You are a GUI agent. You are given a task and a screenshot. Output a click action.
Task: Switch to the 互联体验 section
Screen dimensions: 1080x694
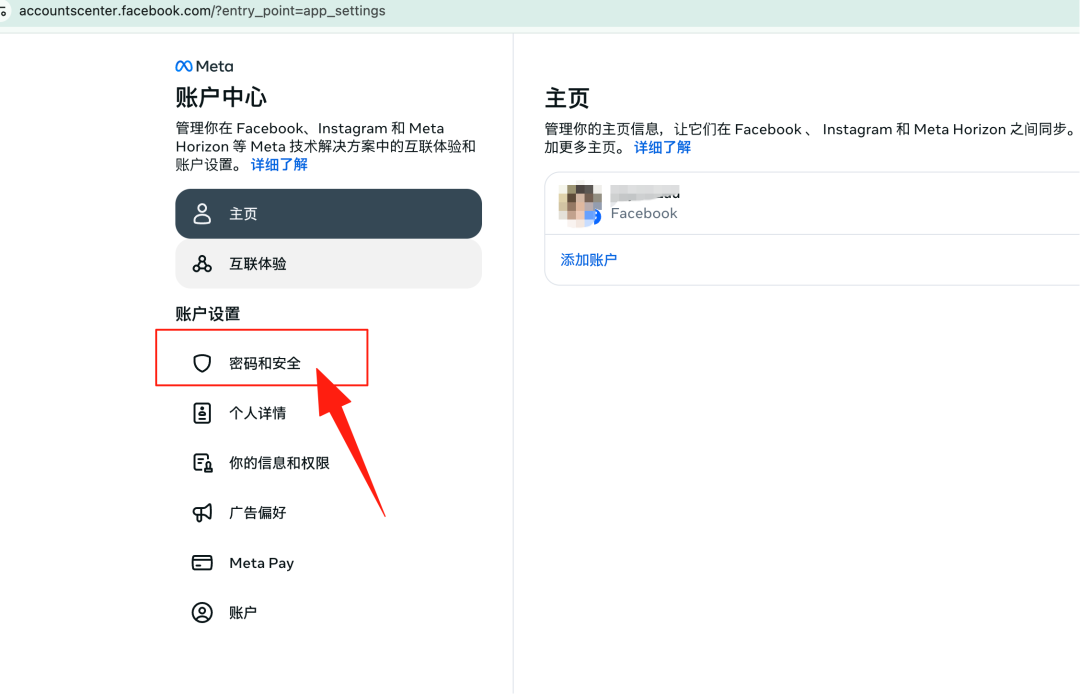coord(328,263)
